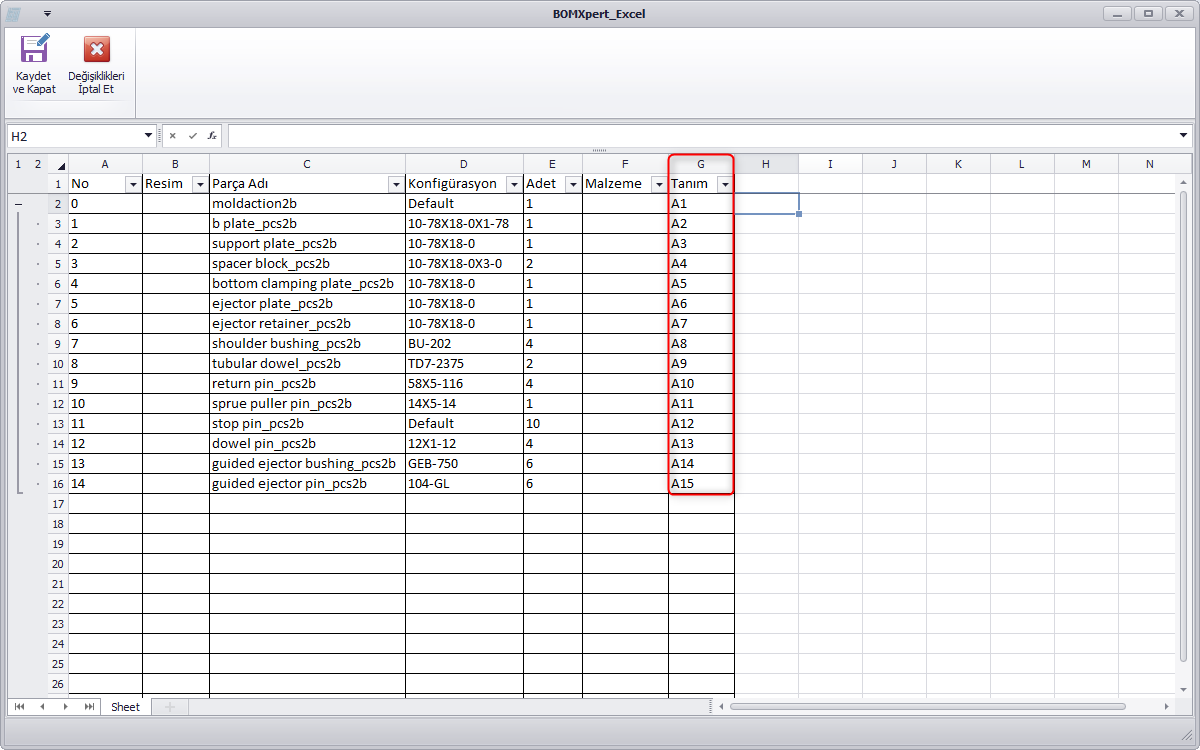Viewport: 1200px width, 750px height.
Task: Click the BU-202 configuration cell
Action: pyautogui.click(x=465, y=344)
